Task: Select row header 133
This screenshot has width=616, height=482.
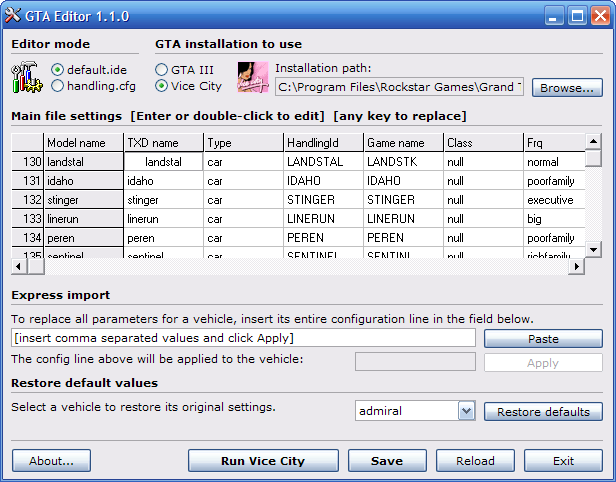Action: click(28, 219)
